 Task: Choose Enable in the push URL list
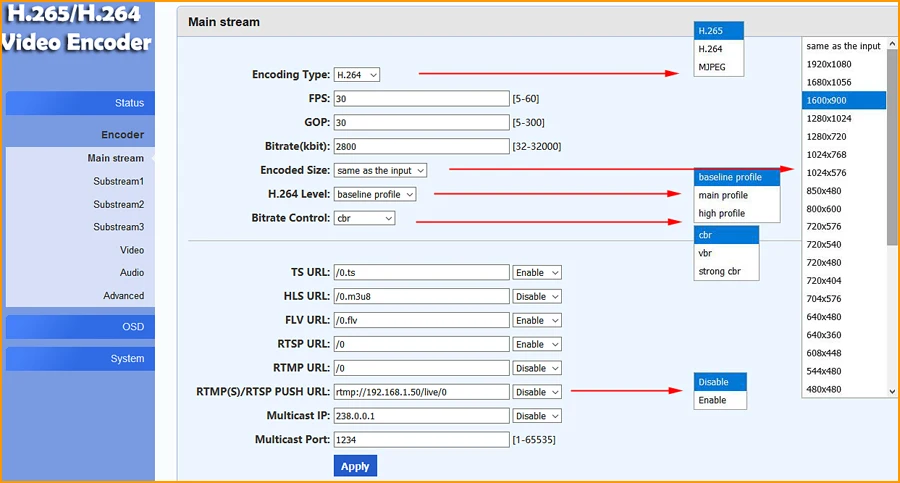point(720,400)
